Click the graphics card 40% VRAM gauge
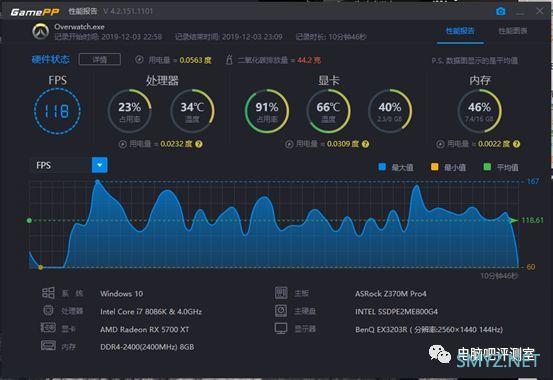The image size is (553, 380). [390, 111]
